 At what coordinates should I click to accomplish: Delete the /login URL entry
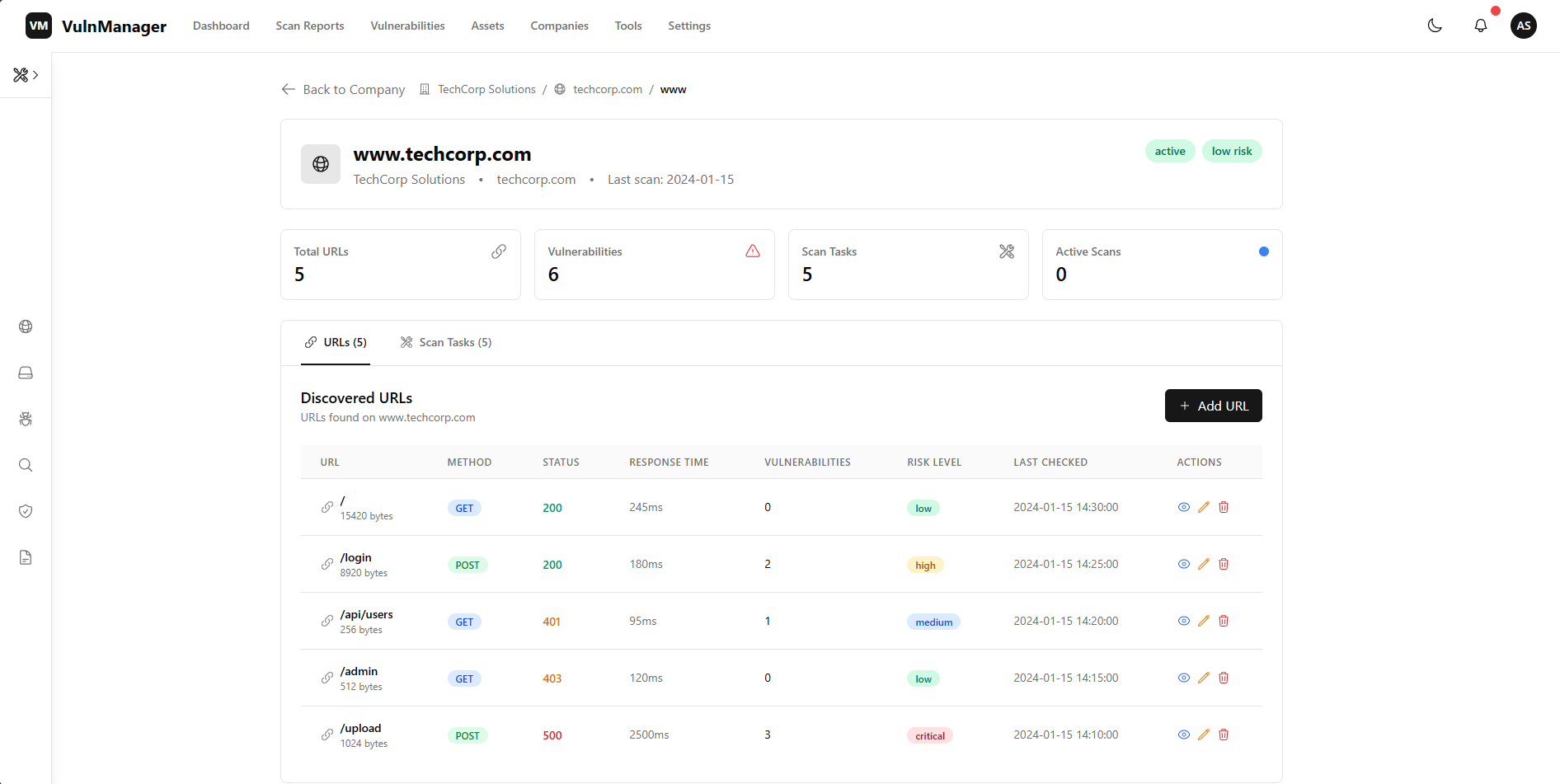(x=1224, y=564)
